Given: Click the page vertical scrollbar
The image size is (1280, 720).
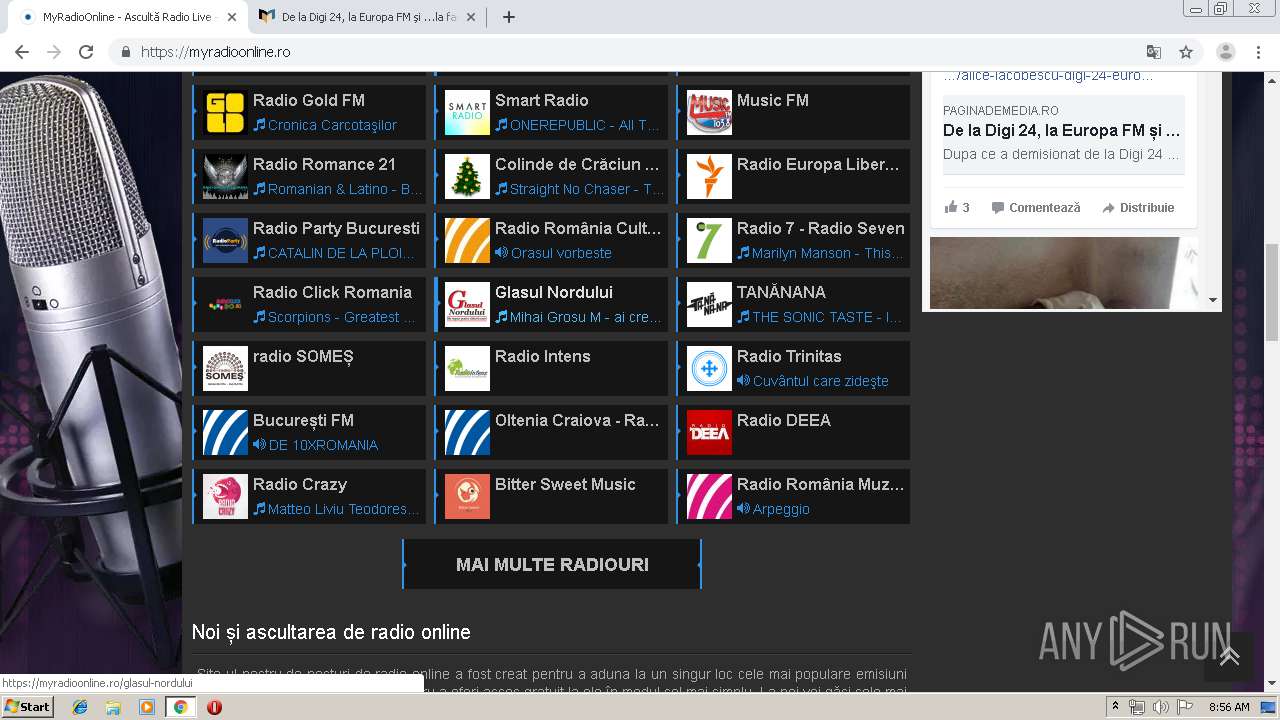Looking at the screenshot, I should (1272, 292).
